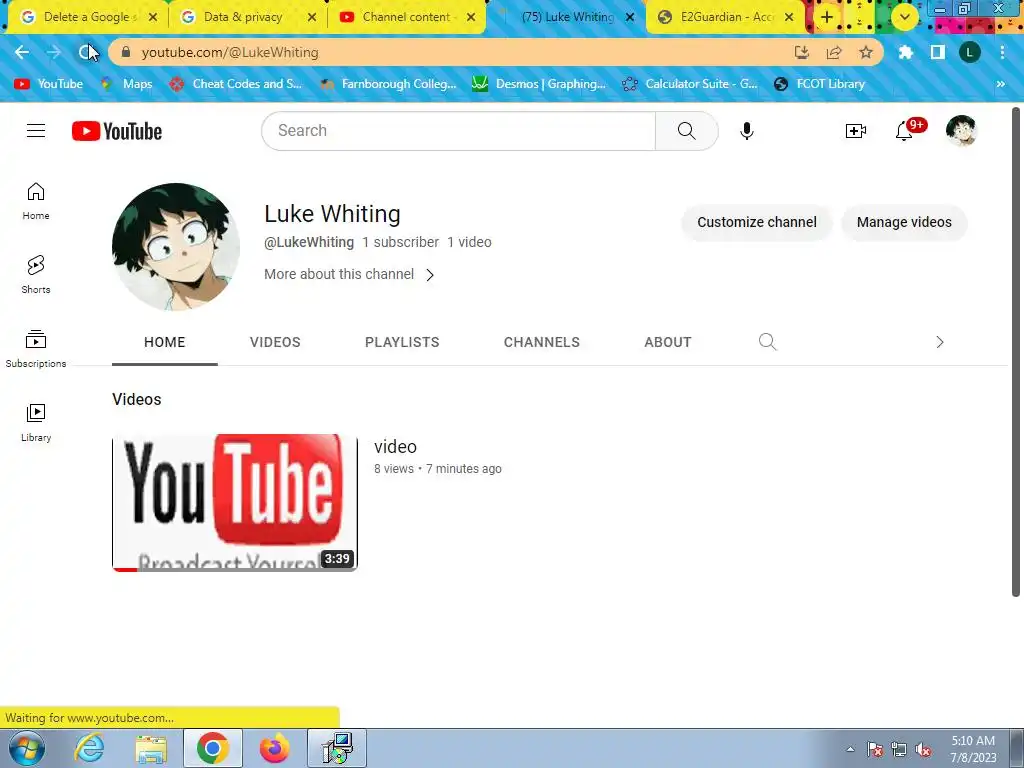The height and width of the screenshot is (768, 1024).
Task: Click the address bar URL
Action: tap(230, 52)
